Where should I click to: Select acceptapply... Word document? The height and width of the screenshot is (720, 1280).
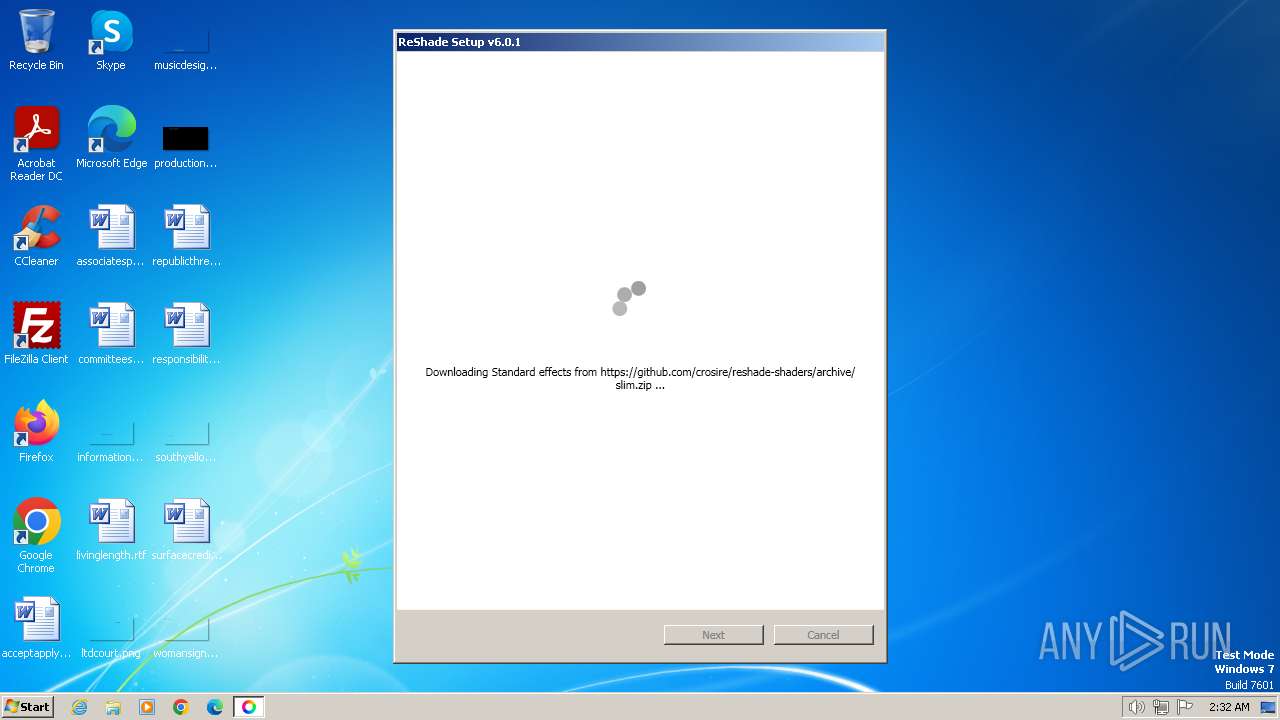pos(36,628)
